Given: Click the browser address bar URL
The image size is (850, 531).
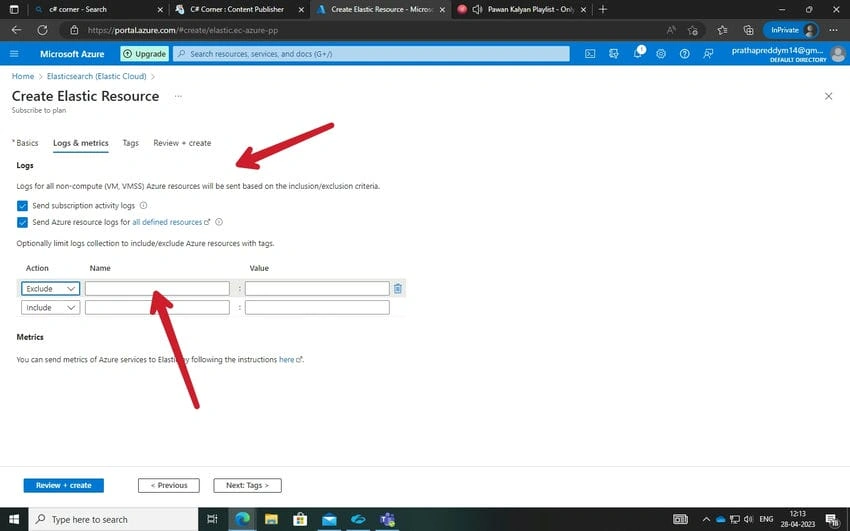Looking at the screenshot, I should pyautogui.click(x=183, y=30).
